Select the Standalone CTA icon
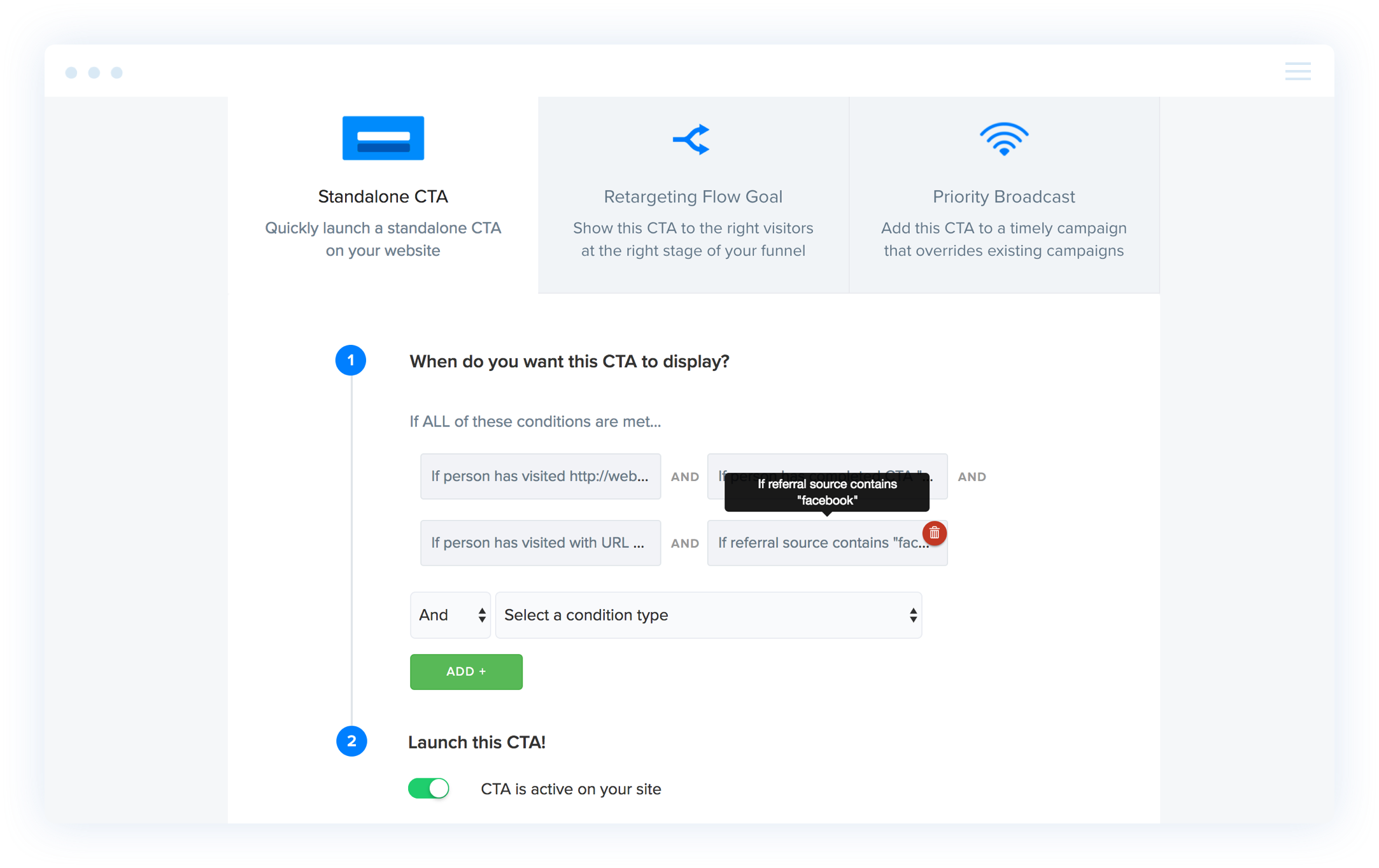Image resolution: width=1379 pixels, height=868 pixels. coord(383,137)
